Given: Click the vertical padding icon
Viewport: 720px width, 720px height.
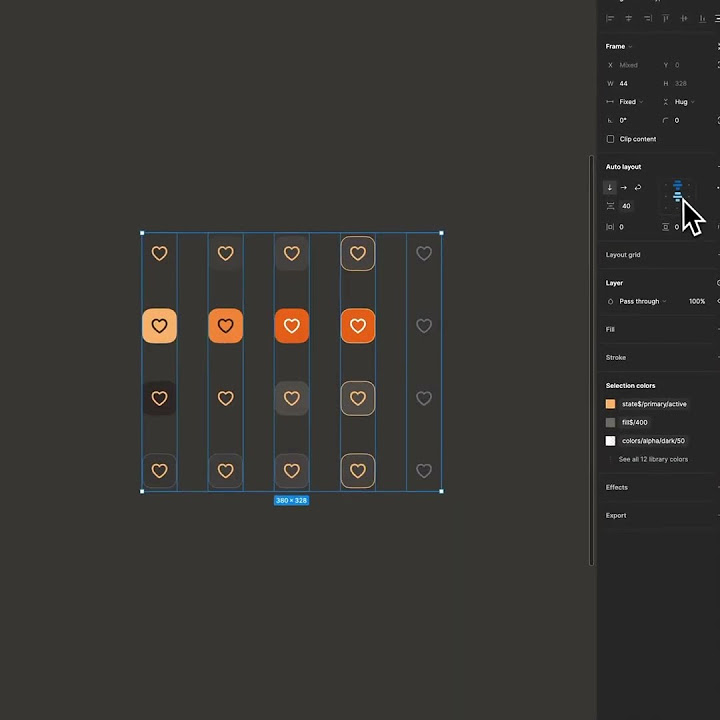Looking at the screenshot, I should (x=665, y=227).
